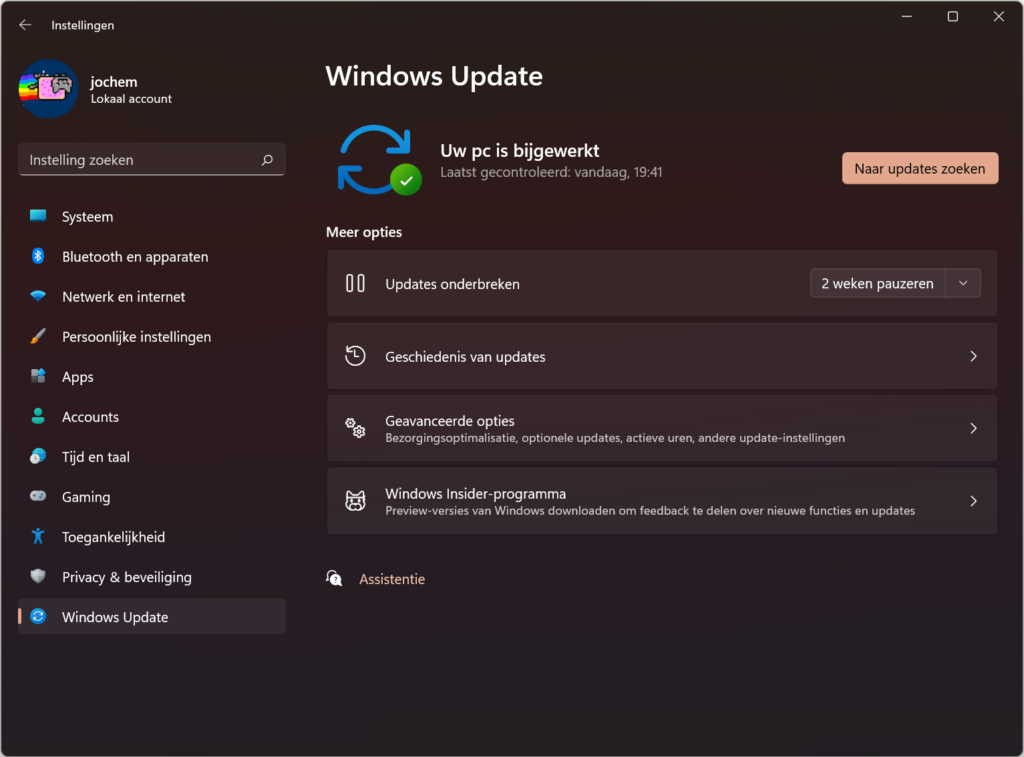1024x757 pixels.
Task: Select Accounts in the sidebar
Action: click(x=152, y=416)
